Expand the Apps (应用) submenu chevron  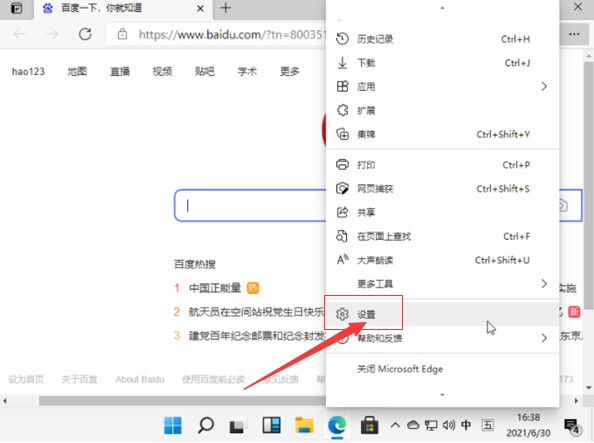pyautogui.click(x=544, y=86)
